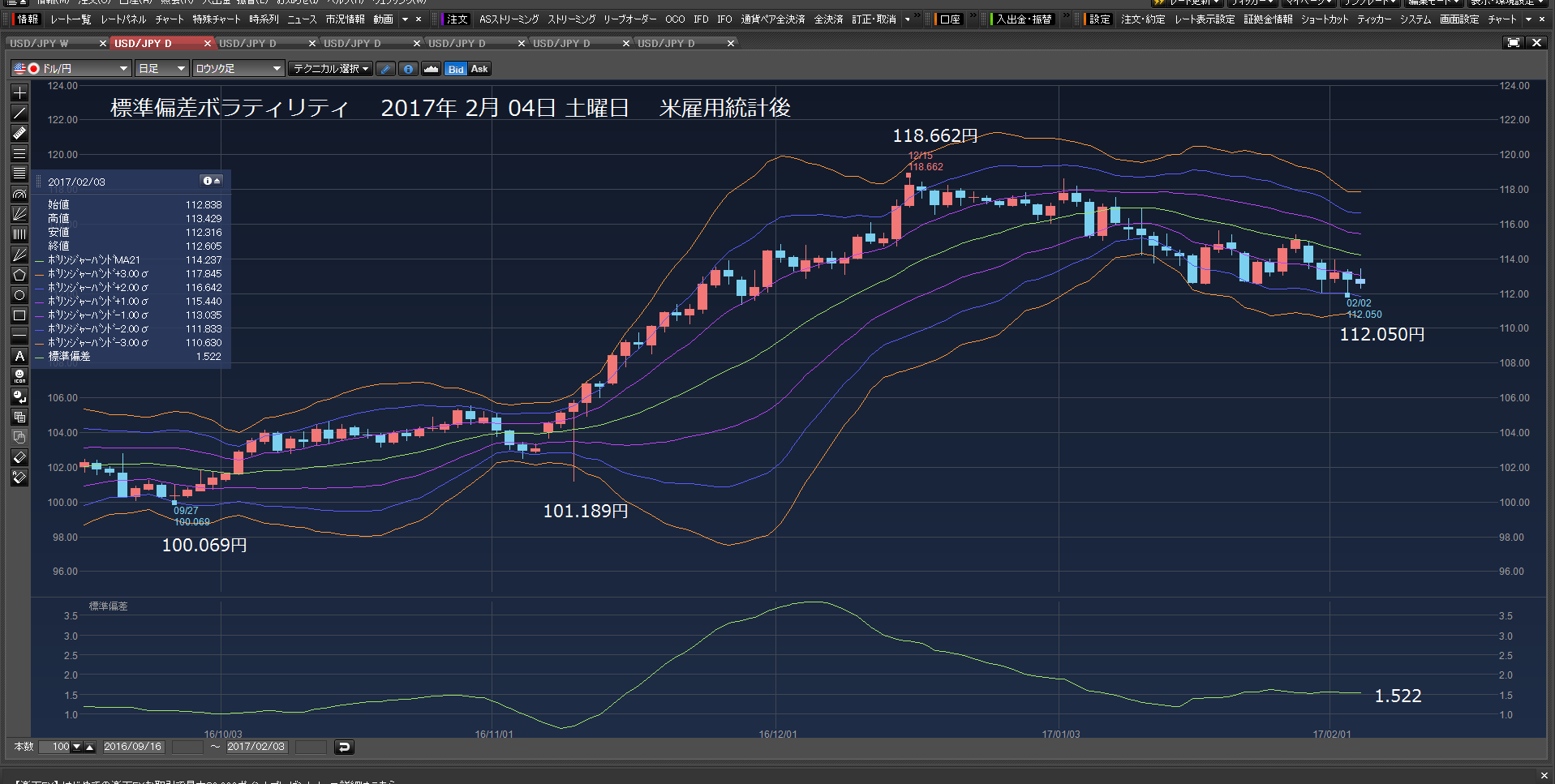This screenshot has height=784, width=1555.
Task: Click the 入出金・振替 button
Action: 1024,19
